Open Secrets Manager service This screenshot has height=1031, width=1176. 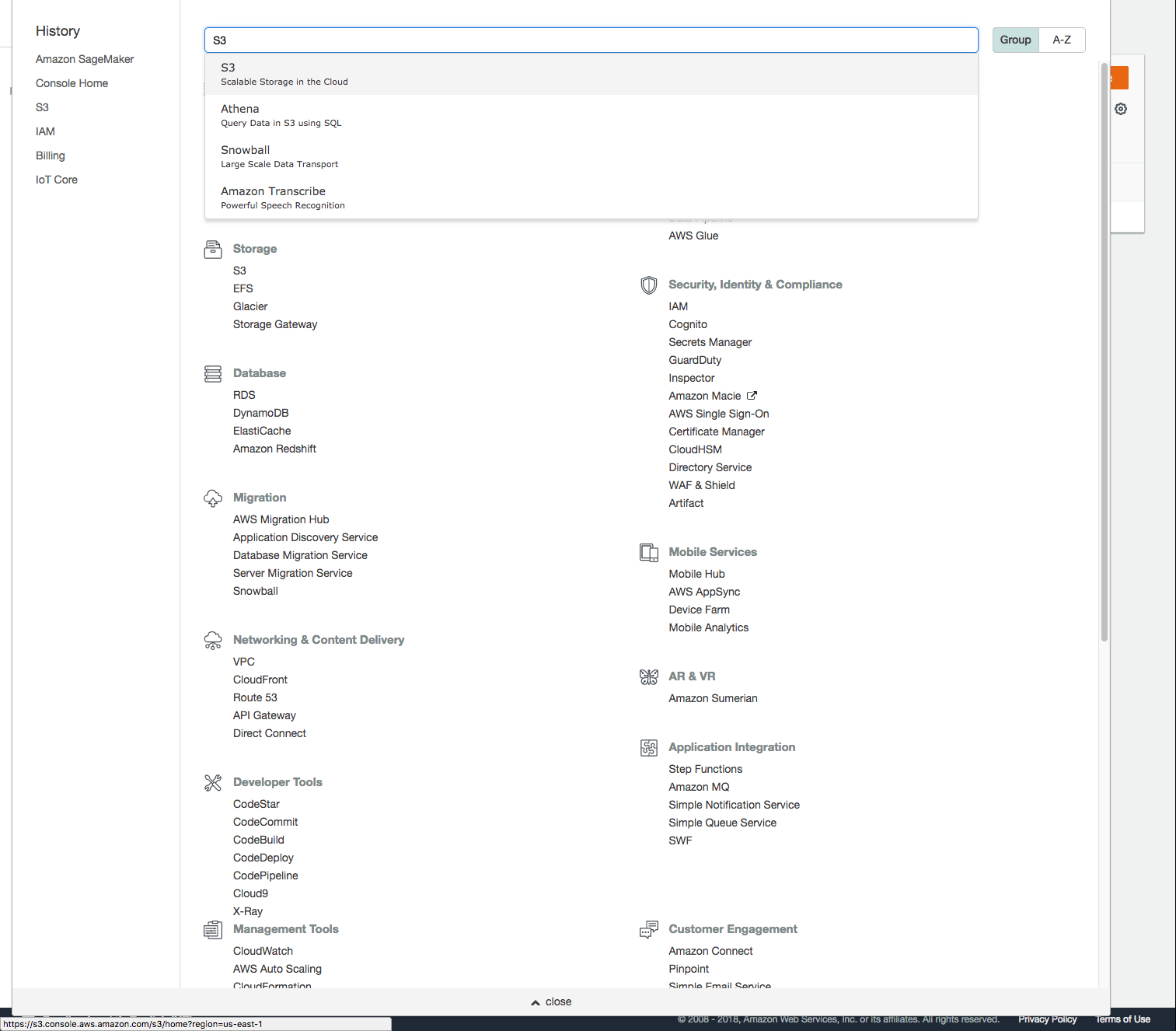pos(710,342)
